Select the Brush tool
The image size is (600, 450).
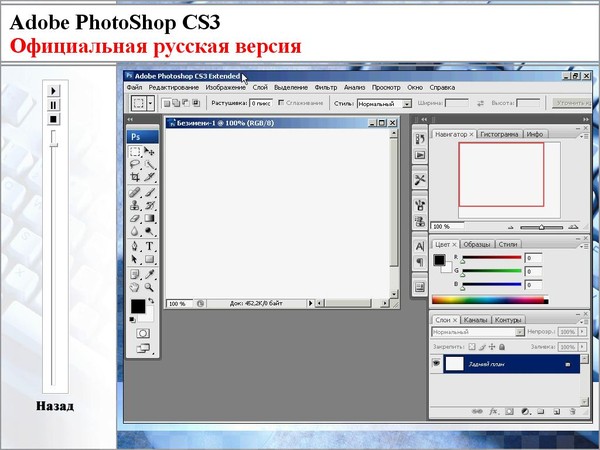pos(149,192)
